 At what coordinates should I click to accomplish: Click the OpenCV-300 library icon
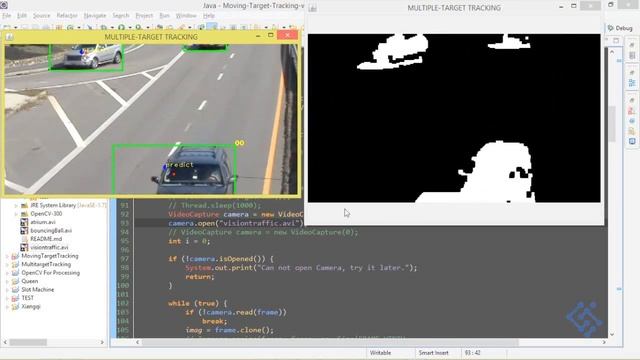(x=24, y=214)
